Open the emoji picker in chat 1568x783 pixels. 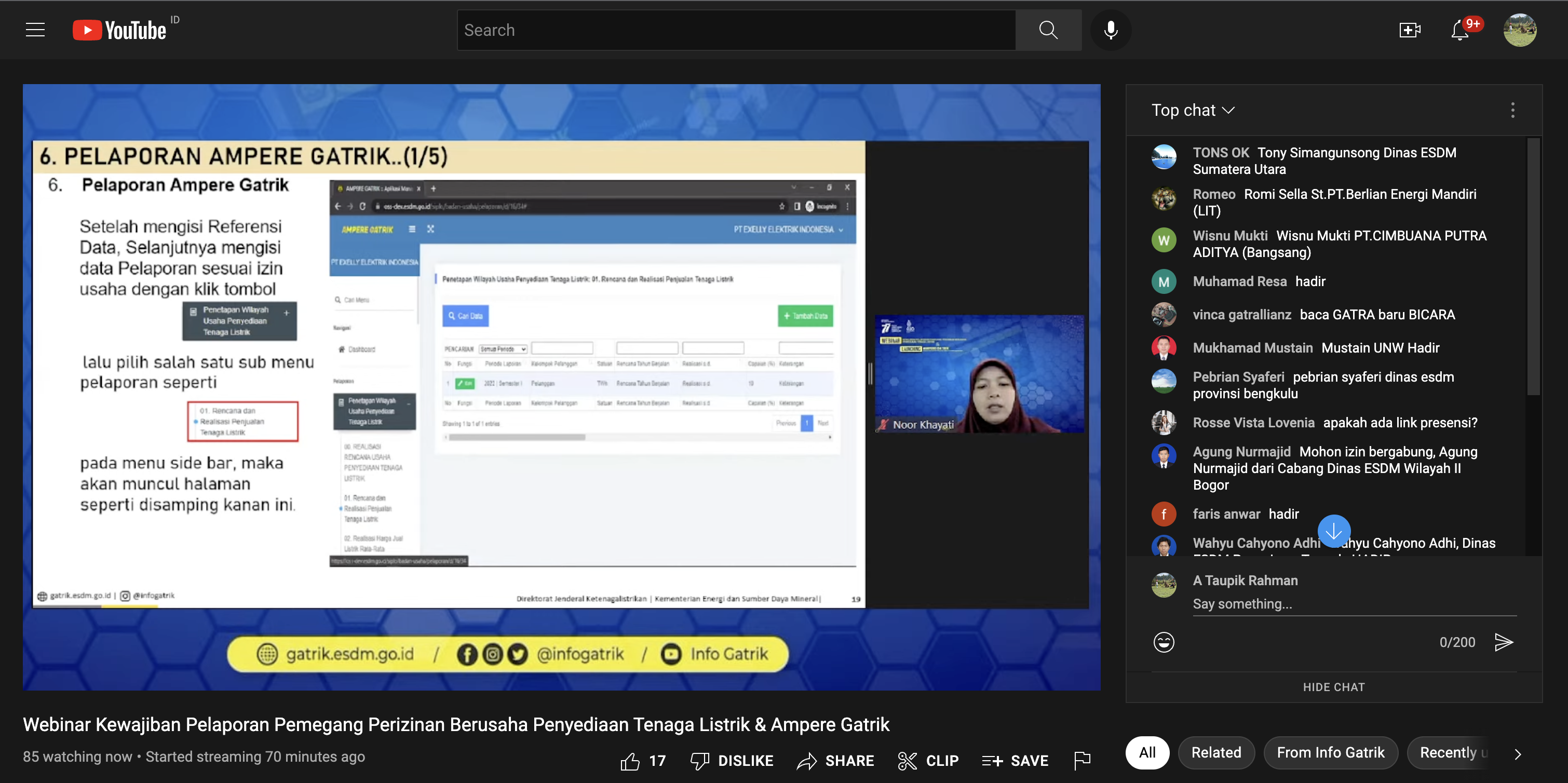1163,642
